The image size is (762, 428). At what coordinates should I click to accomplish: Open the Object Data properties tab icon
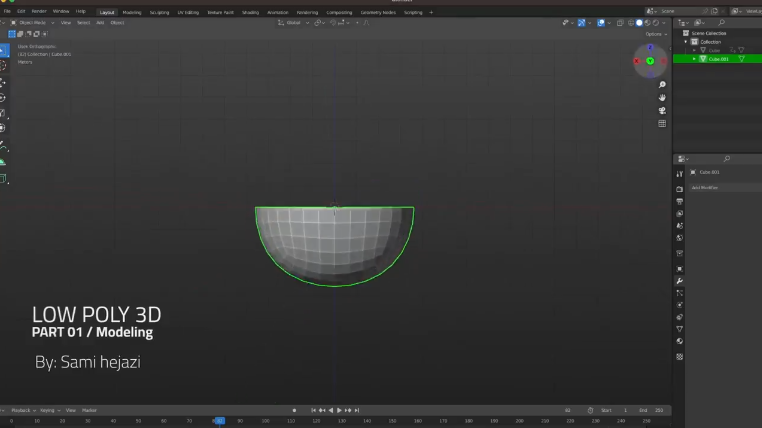click(x=679, y=329)
